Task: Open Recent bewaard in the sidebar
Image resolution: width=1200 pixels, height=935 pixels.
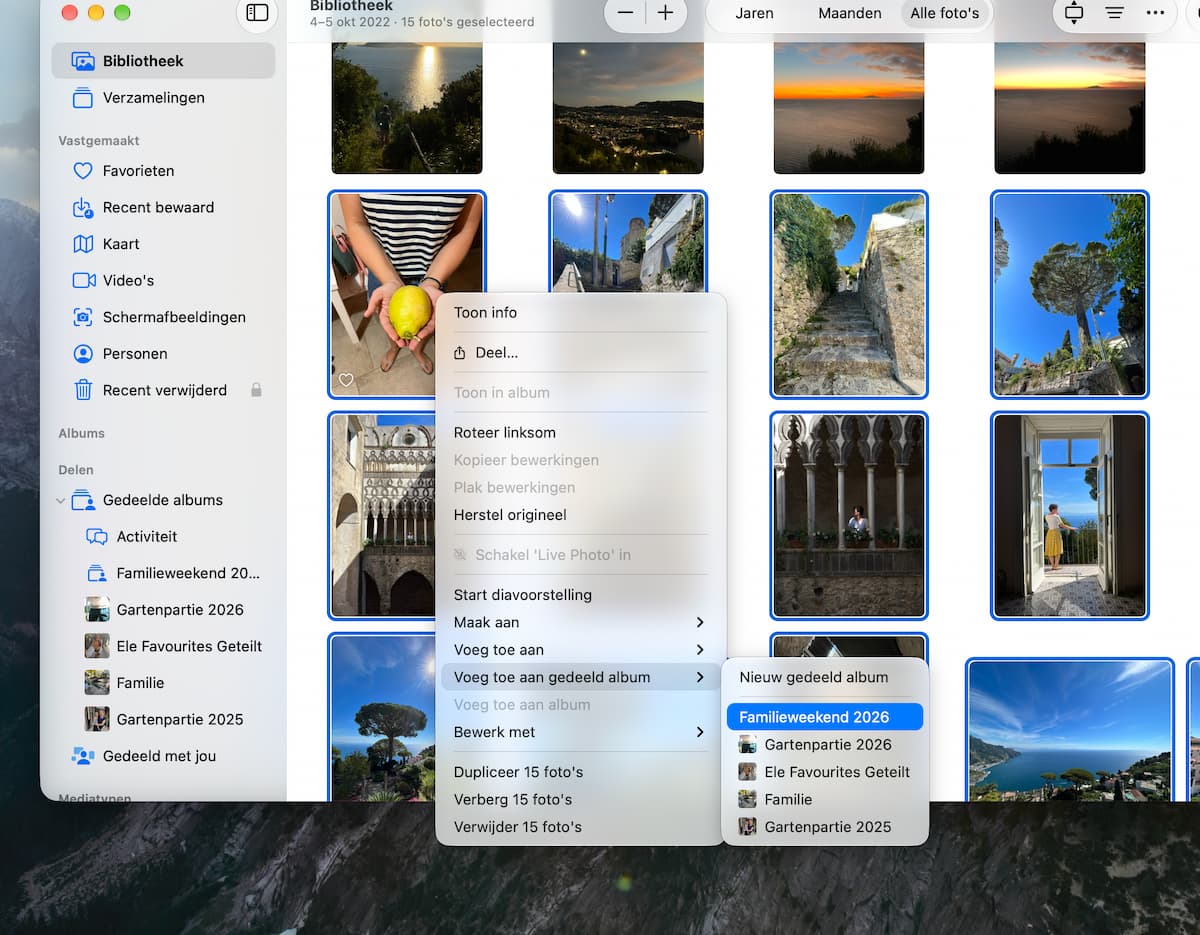Action: pos(163,208)
